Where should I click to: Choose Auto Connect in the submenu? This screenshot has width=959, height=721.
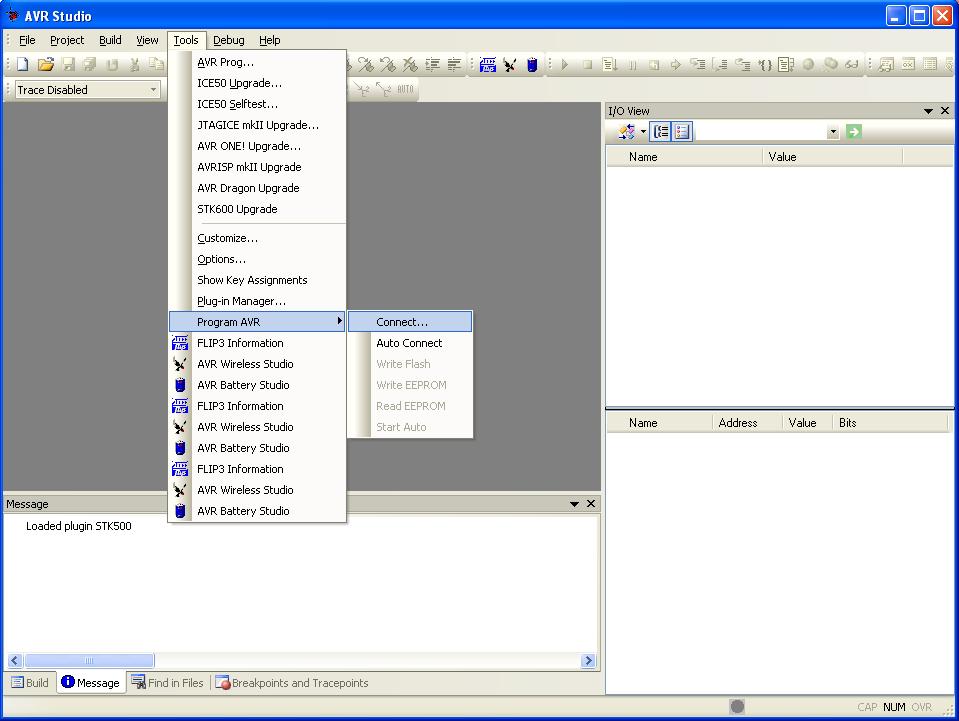coord(409,343)
